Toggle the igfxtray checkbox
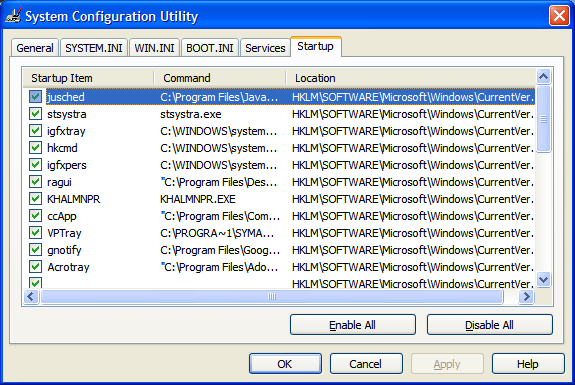 click(35, 131)
